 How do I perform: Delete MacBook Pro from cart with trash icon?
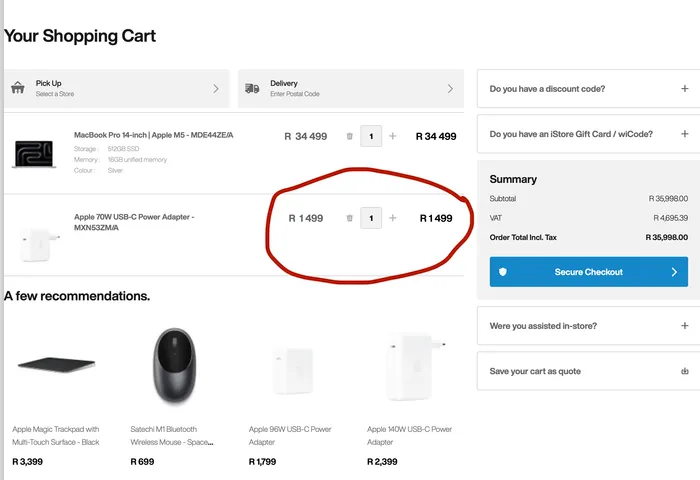(349, 136)
